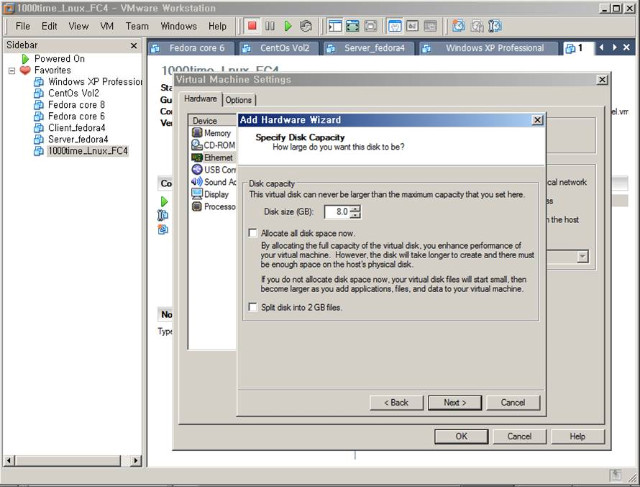Click the take snapshot toolbar icon
The height and width of the screenshot is (487, 640).
[x=458, y=26]
